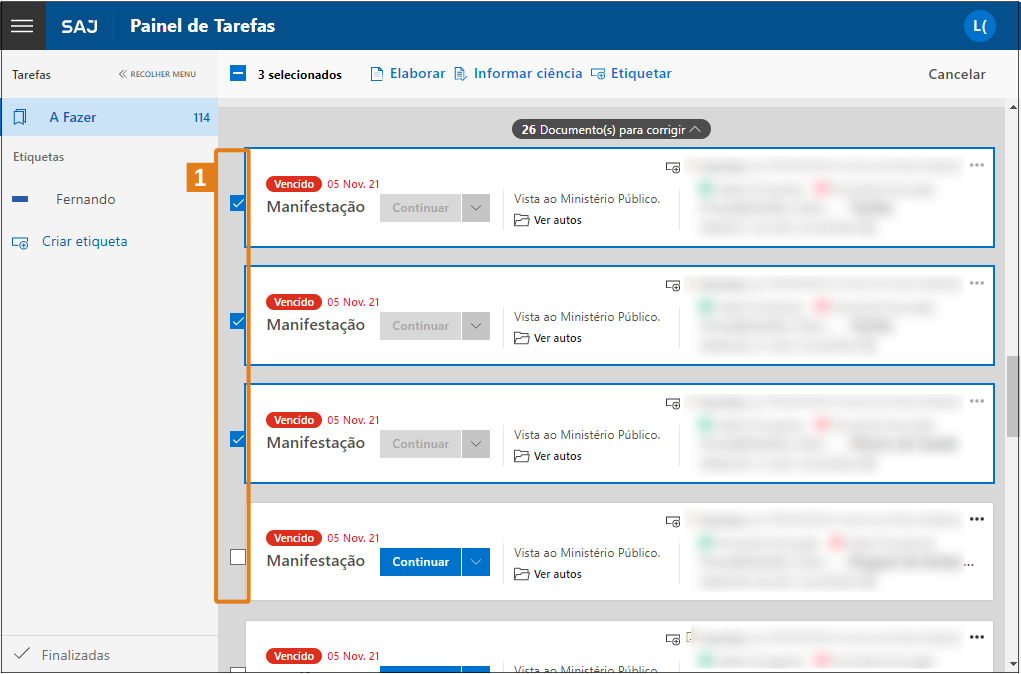Click the Elaborar document icon
The height and width of the screenshot is (674, 1021).
[377, 74]
